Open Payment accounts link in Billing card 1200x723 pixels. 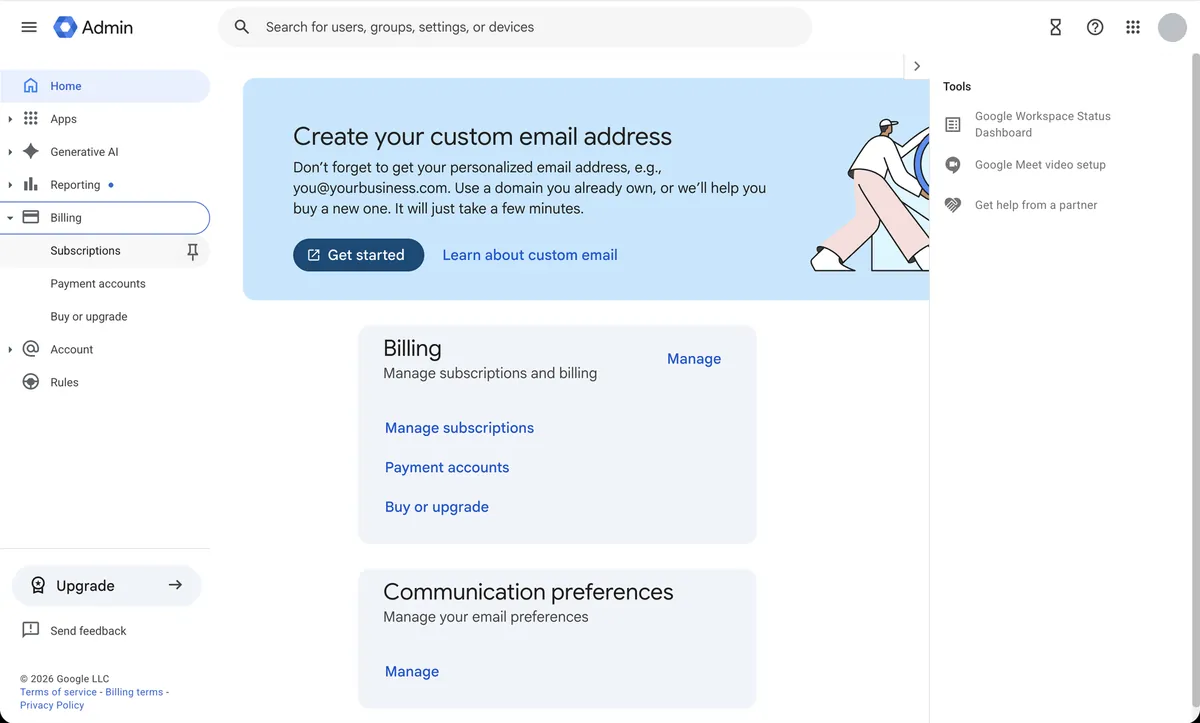[447, 467]
